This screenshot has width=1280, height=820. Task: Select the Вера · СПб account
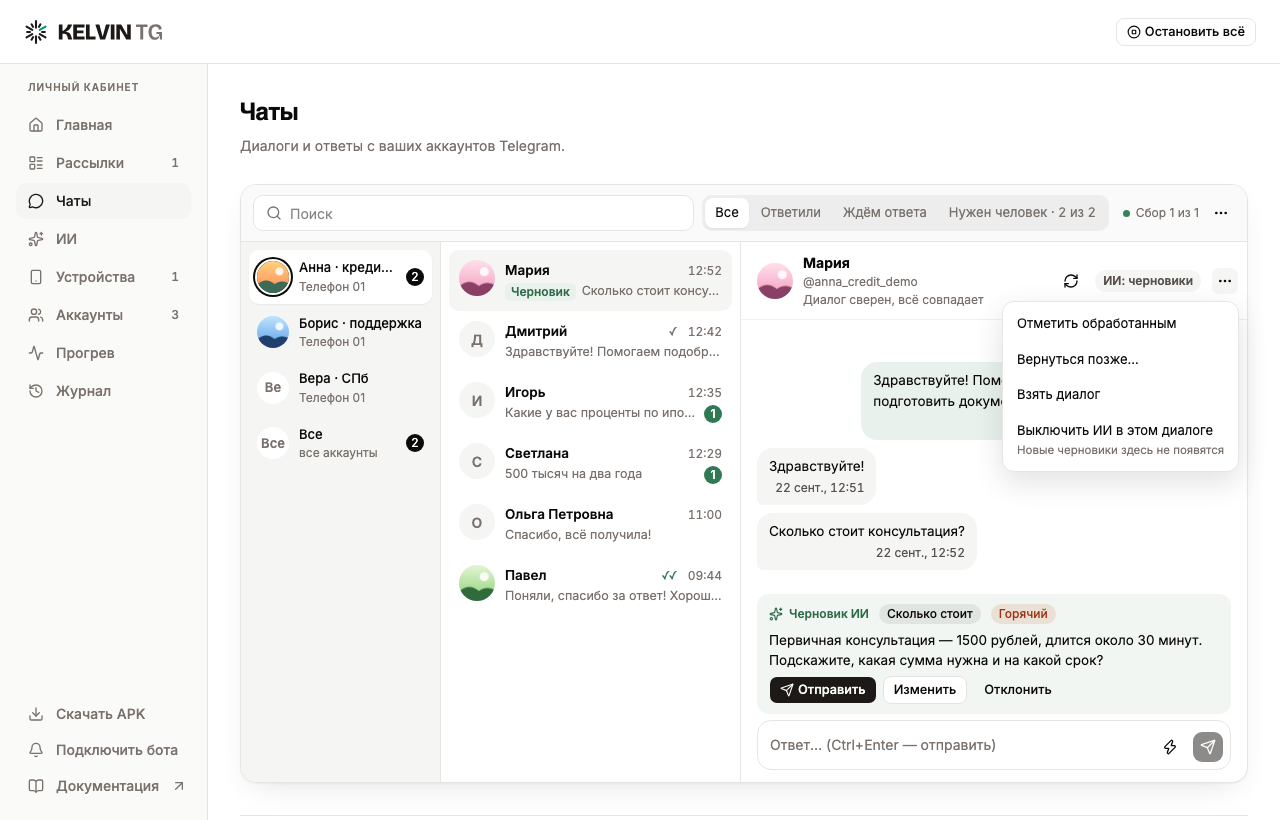coord(340,387)
